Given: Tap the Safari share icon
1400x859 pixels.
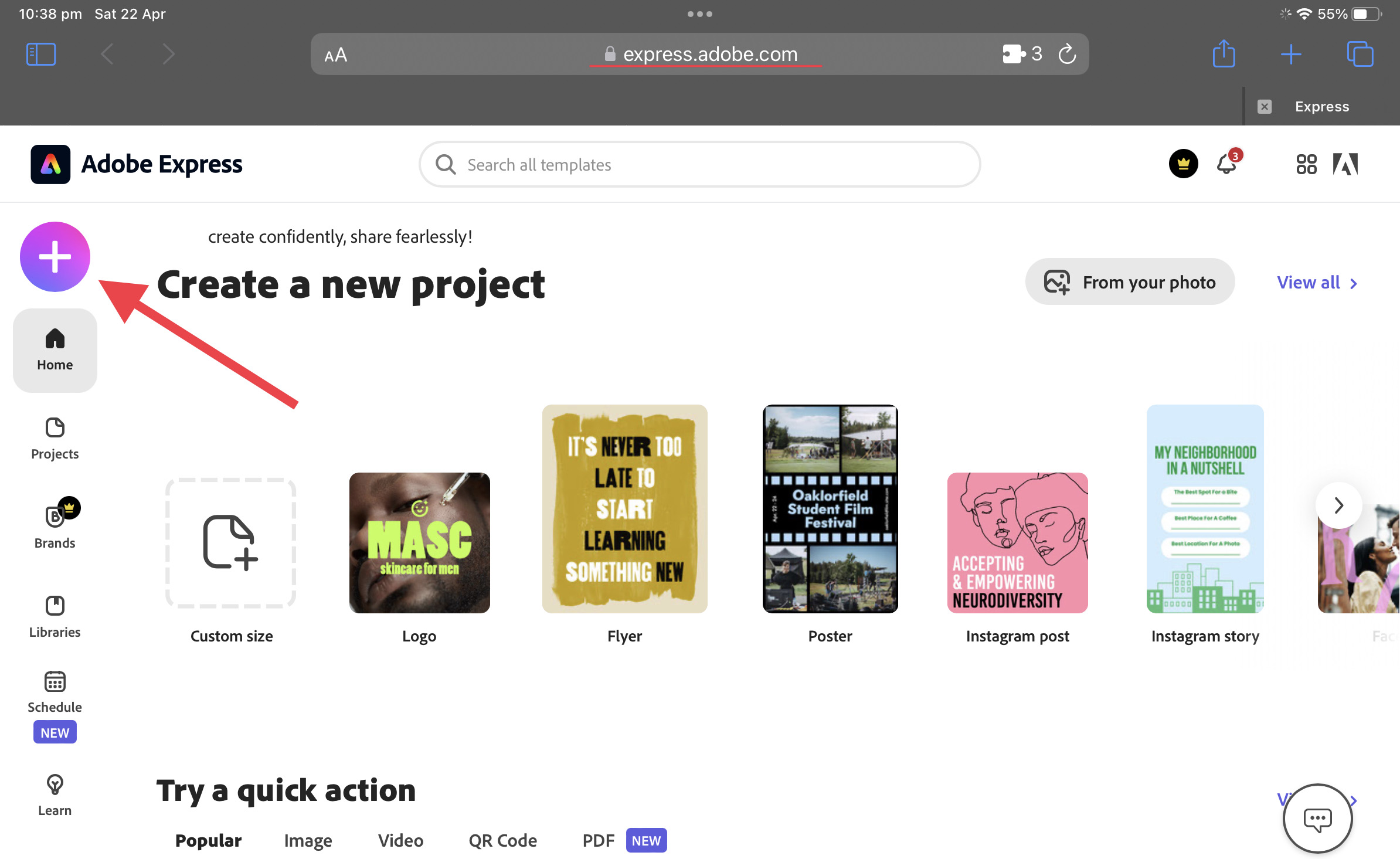Looking at the screenshot, I should point(1224,54).
